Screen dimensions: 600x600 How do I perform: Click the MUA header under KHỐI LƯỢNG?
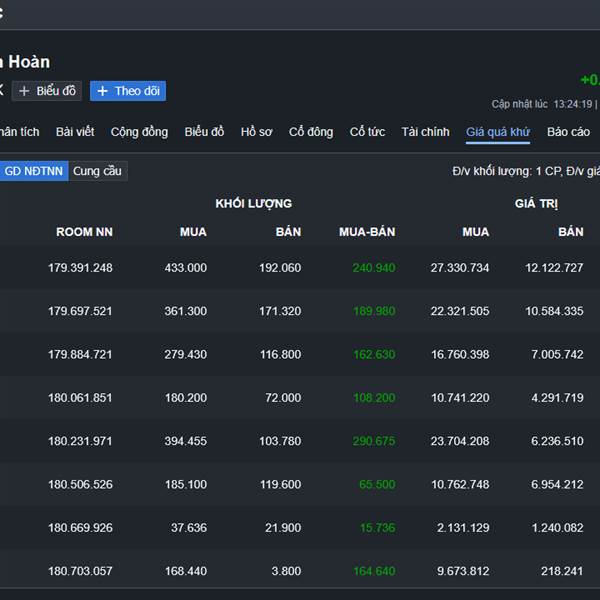193,232
